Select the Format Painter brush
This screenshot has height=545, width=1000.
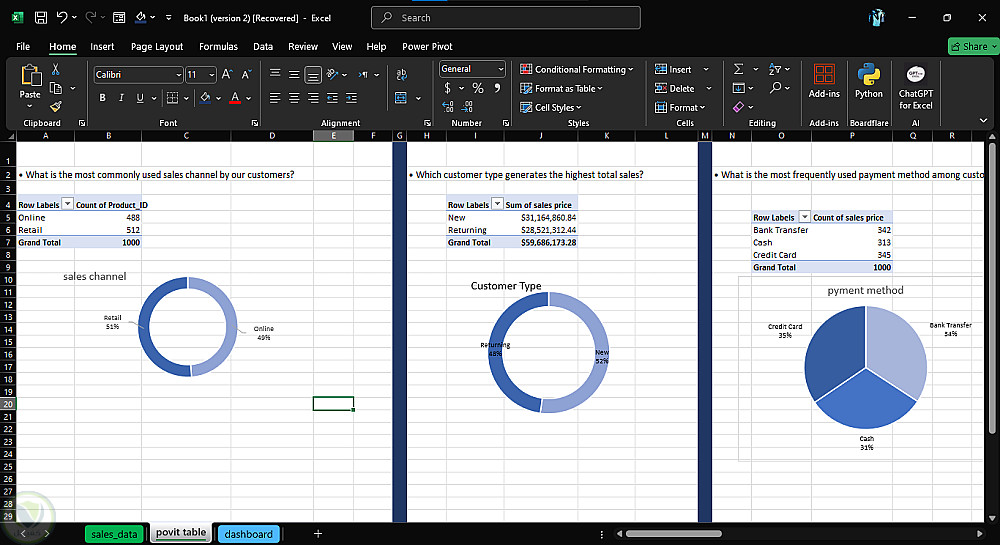[x=56, y=106]
